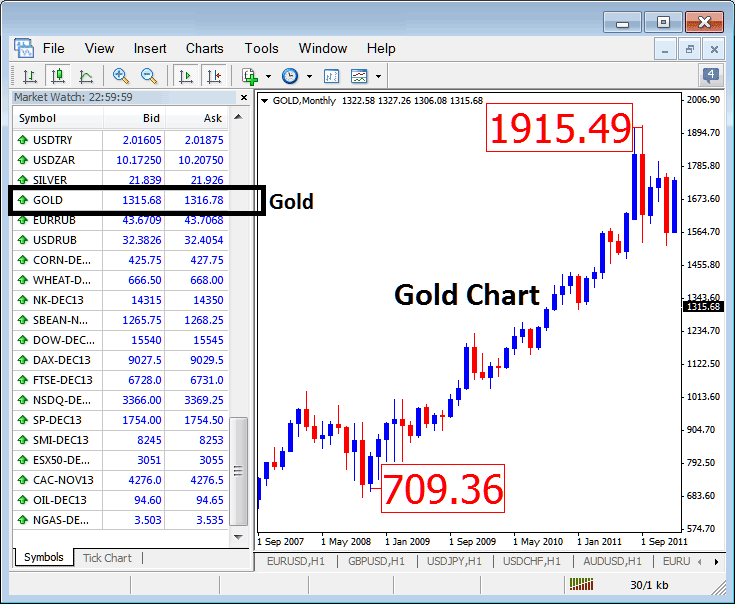
Task: Switch to the Symbols tab
Action: (x=44, y=557)
